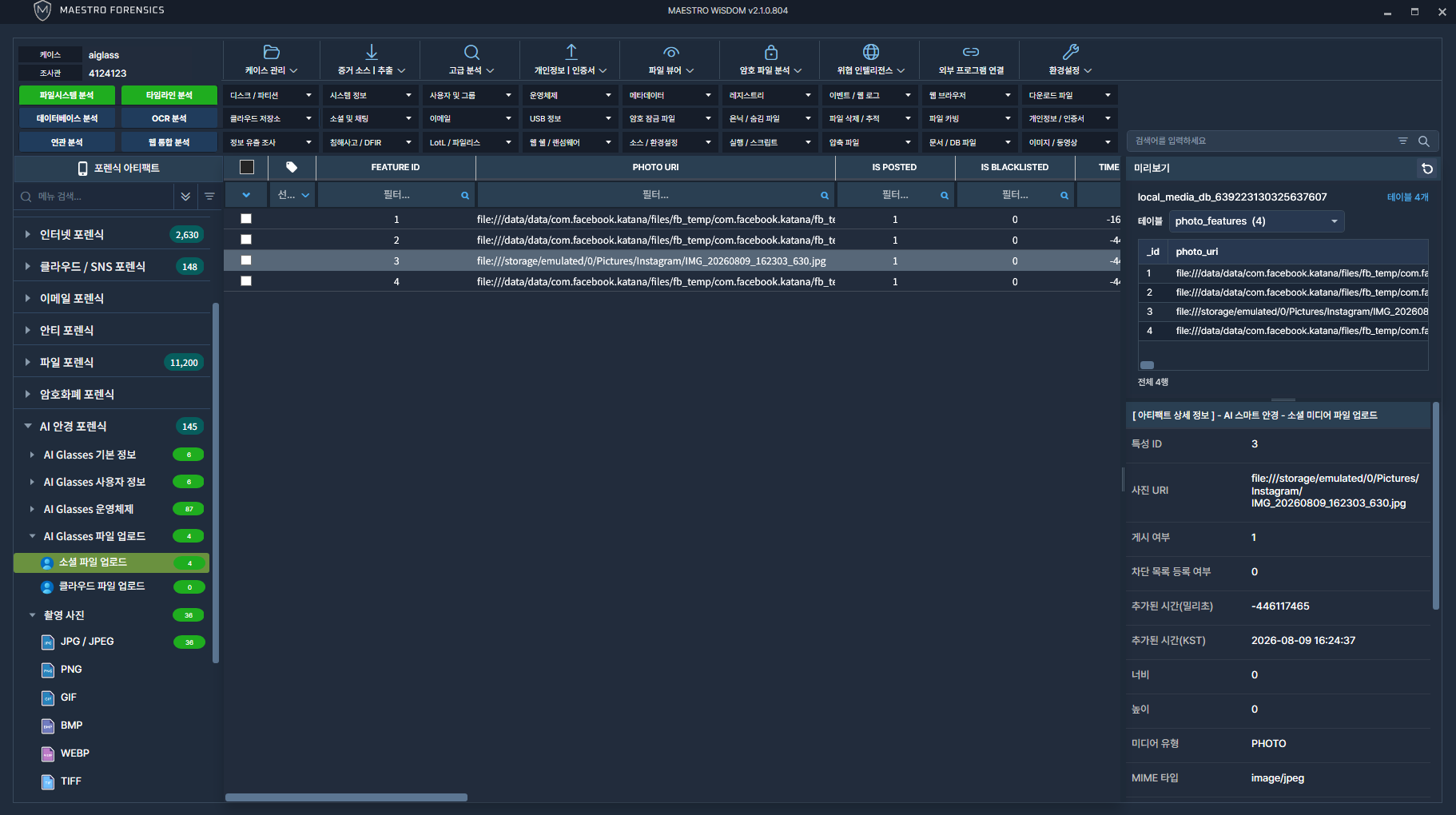Click the PHOTO URI filter search icon

[x=824, y=196]
